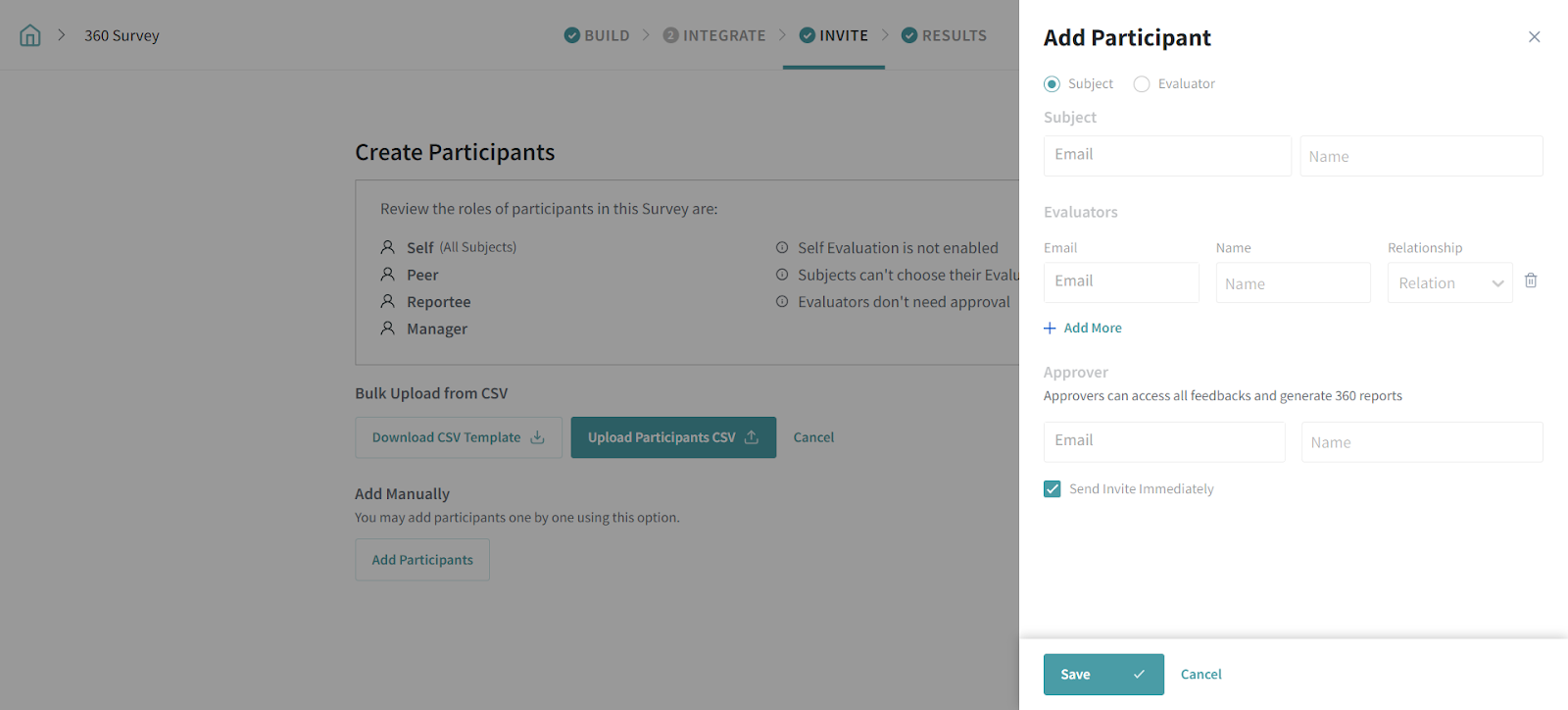Click the Add Participants button
Image resolution: width=1568 pixels, height=710 pixels.
[422, 560]
